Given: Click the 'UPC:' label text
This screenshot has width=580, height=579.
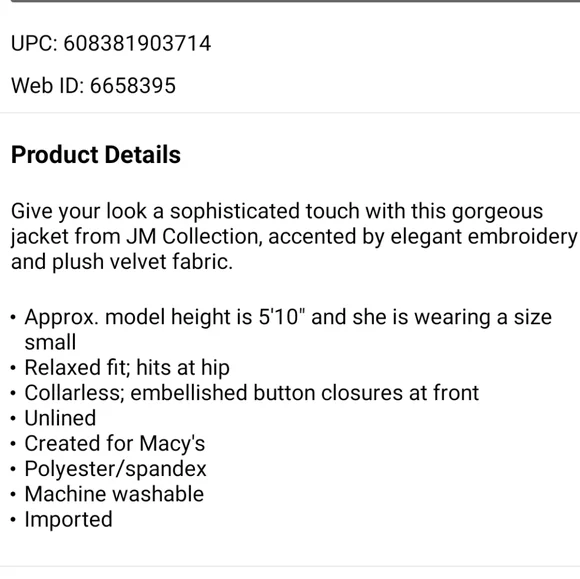Looking at the screenshot, I should pos(34,43).
